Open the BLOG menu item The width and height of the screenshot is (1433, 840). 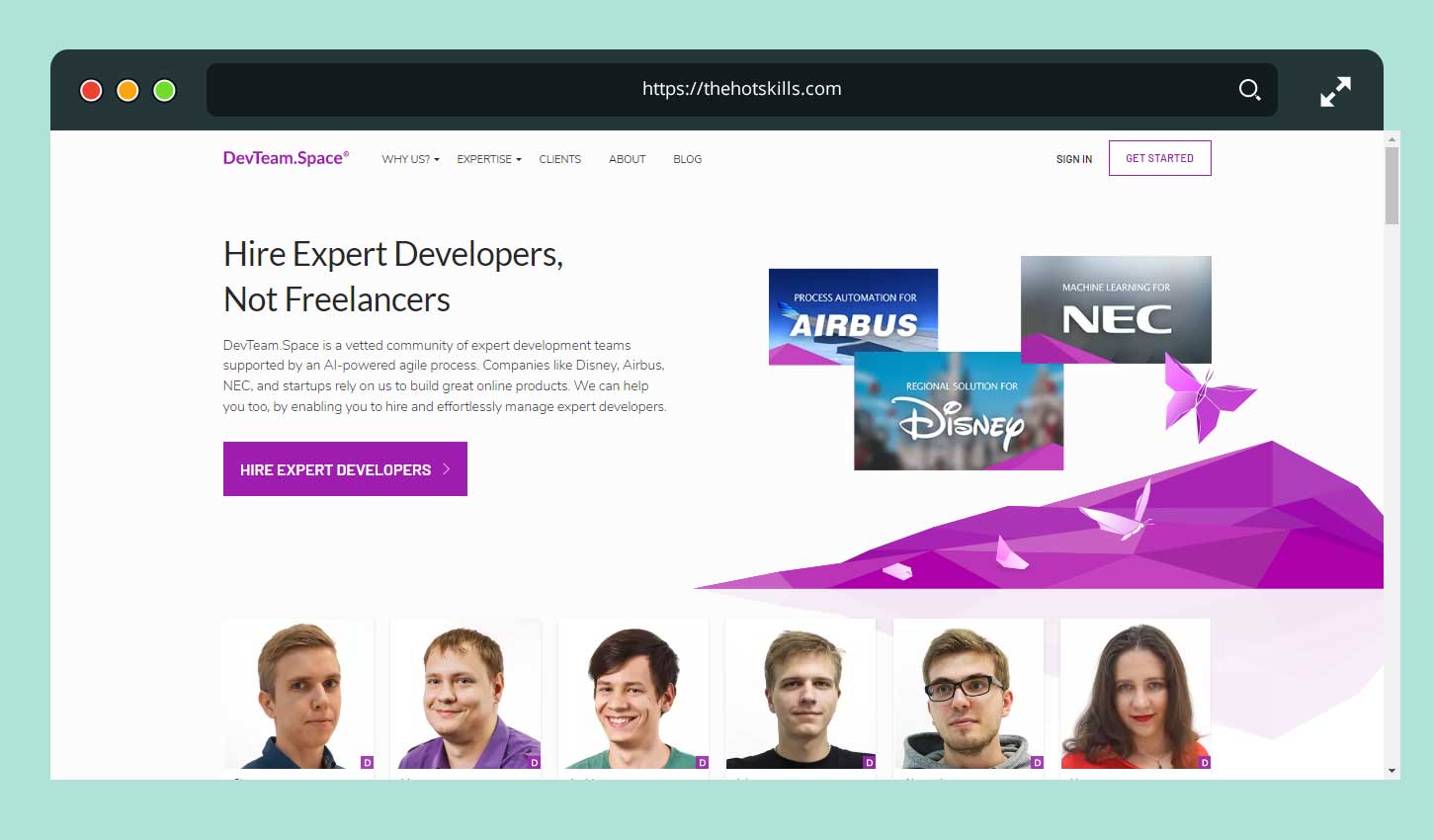click(x=688, y=159)
